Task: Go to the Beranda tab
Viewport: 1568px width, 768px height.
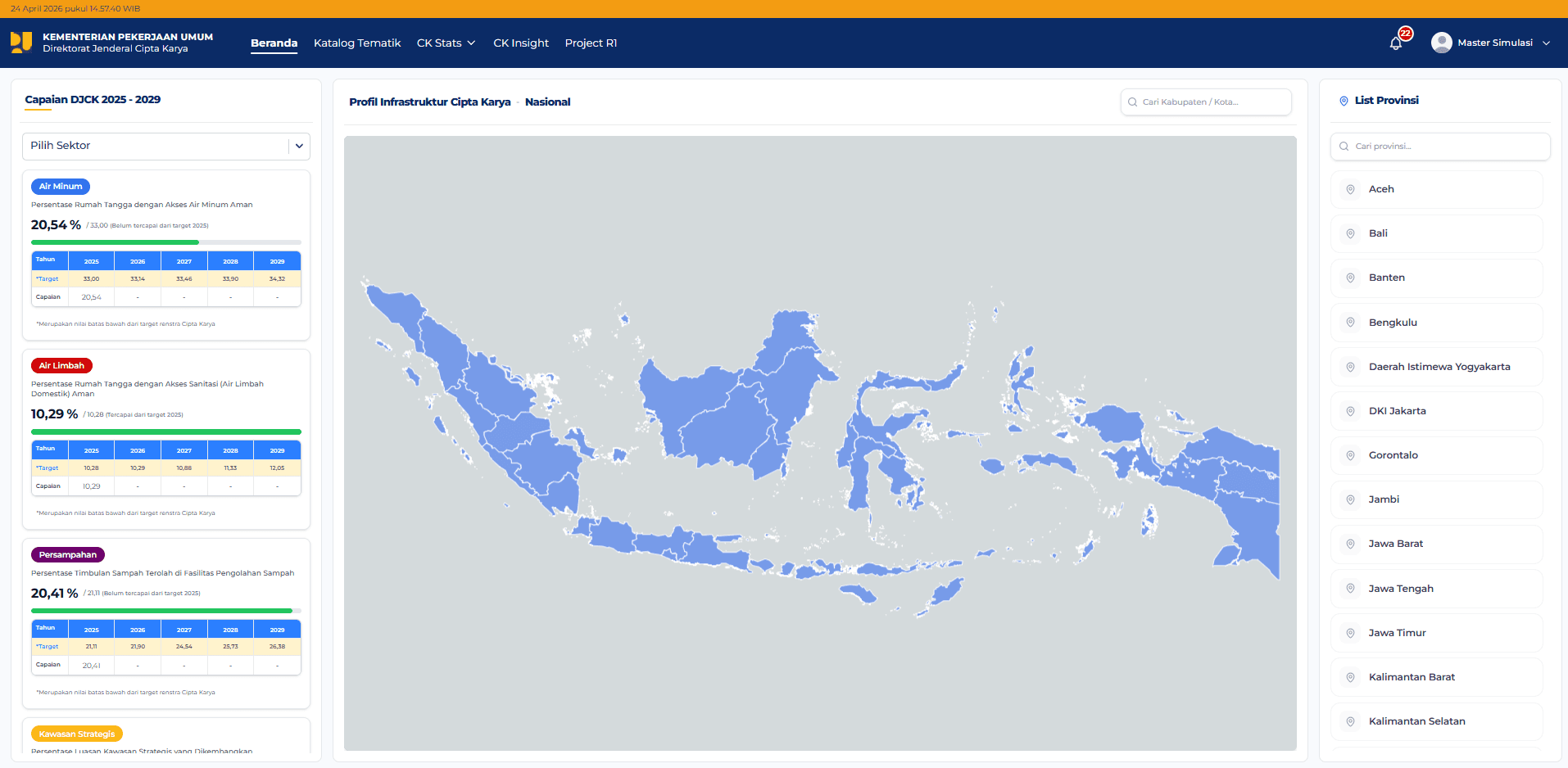Action: point(274,43)
